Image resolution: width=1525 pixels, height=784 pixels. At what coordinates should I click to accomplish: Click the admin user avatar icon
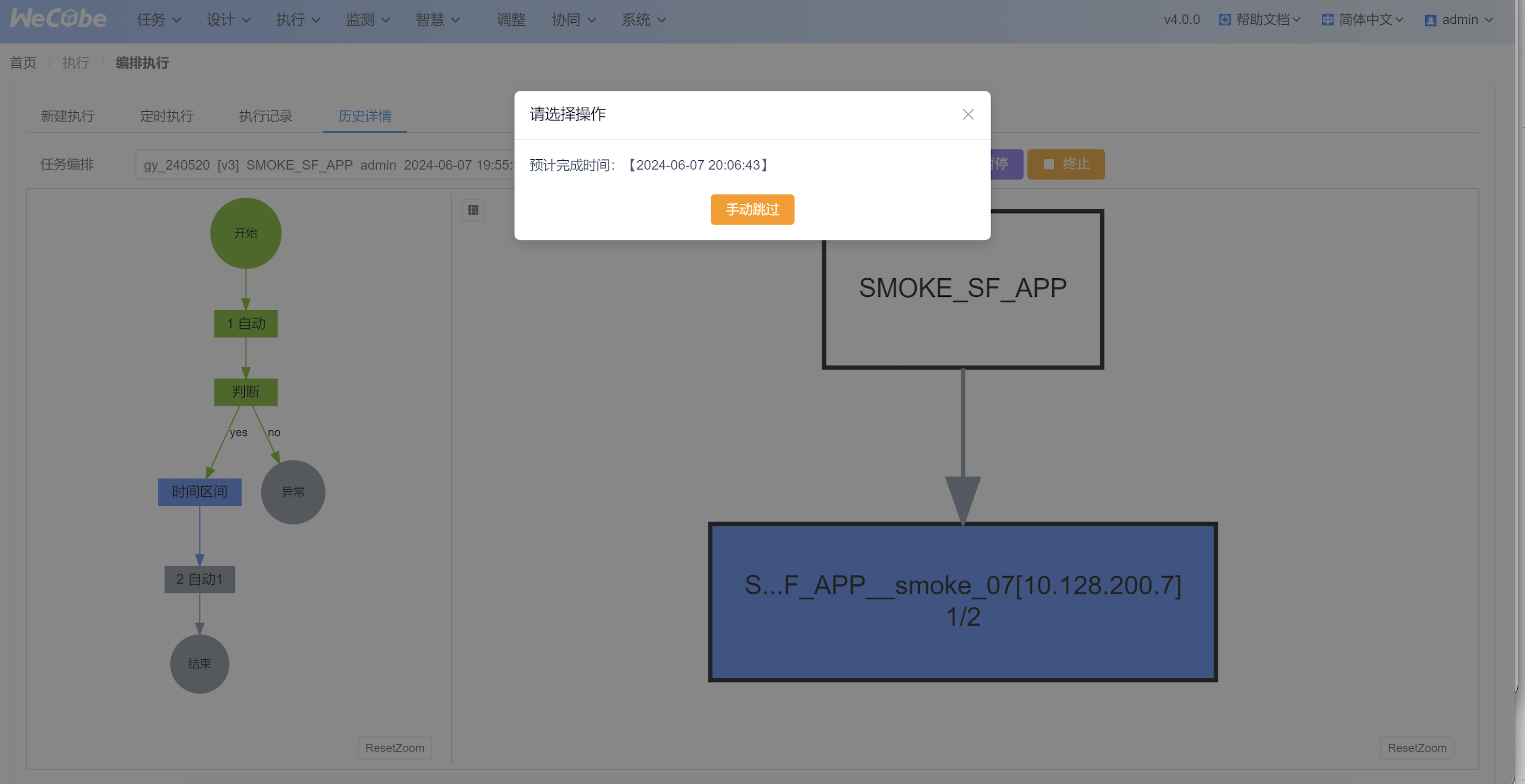tap(1430, 21)
